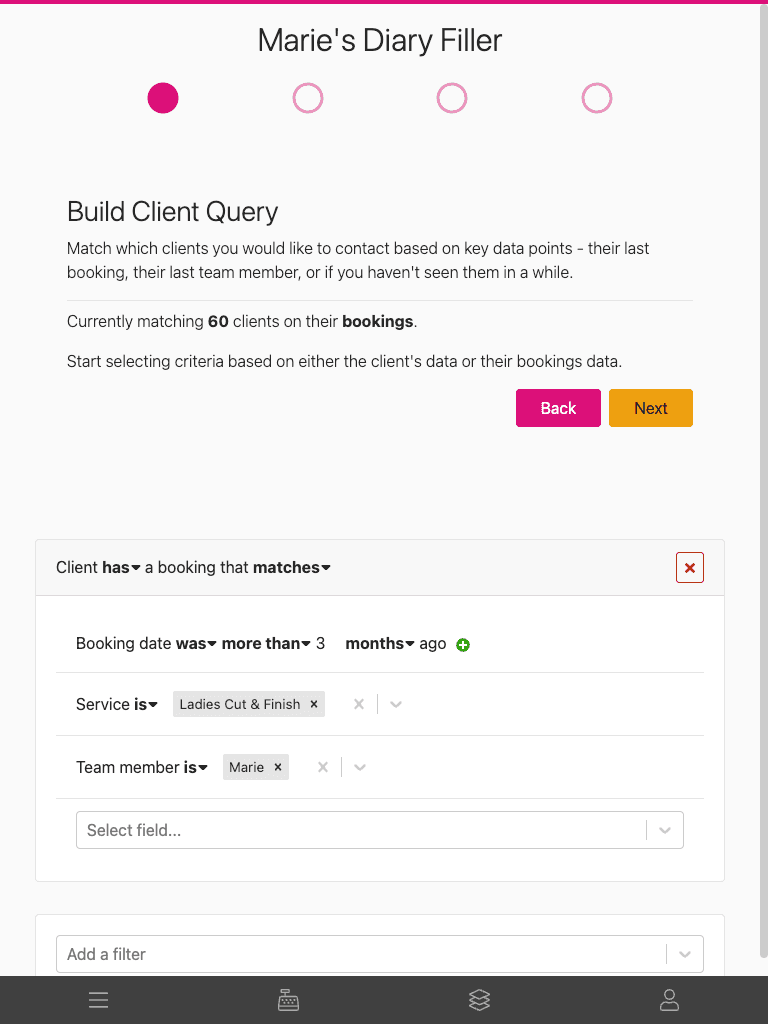Expand the Select field dropdown chevron
768x1024 pixels.
click(664, 830)
